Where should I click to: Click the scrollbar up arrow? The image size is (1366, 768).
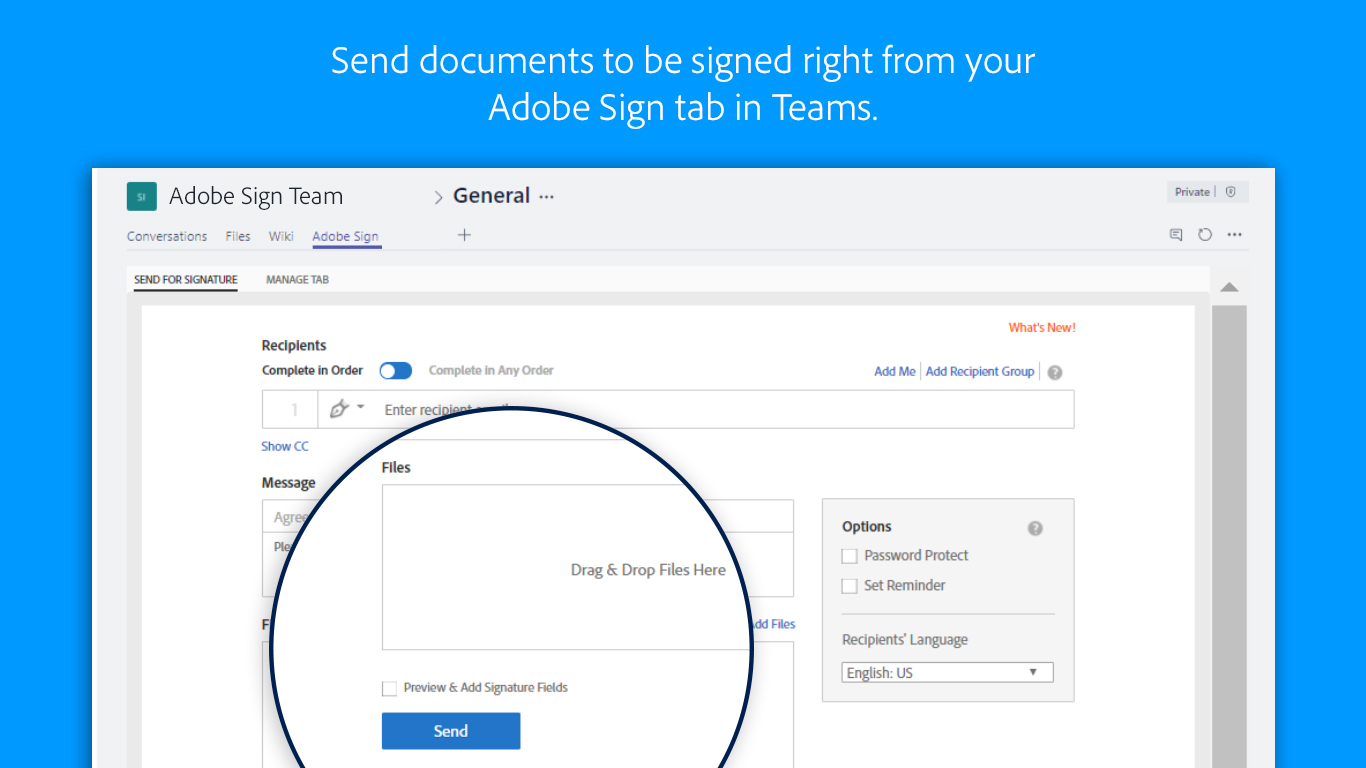tap(1229, 288)
